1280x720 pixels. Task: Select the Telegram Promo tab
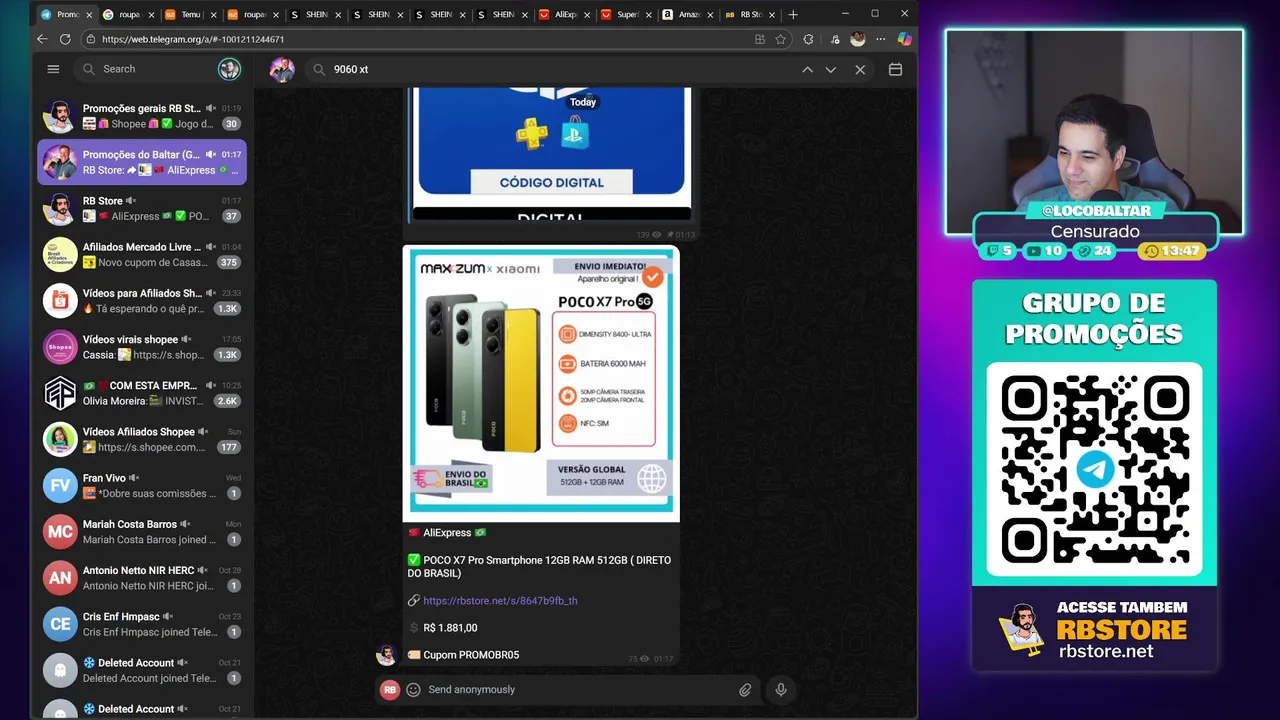point(66,14)
